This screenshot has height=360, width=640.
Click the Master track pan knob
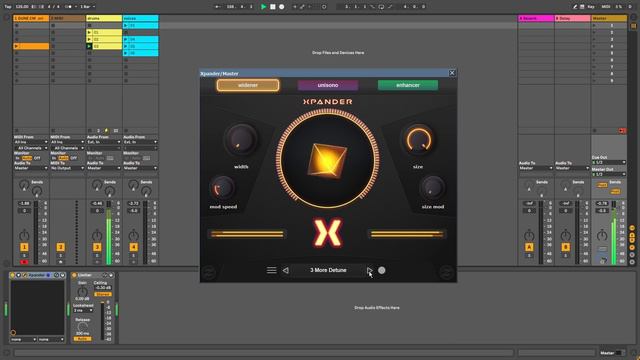click(x=602, y=235)
